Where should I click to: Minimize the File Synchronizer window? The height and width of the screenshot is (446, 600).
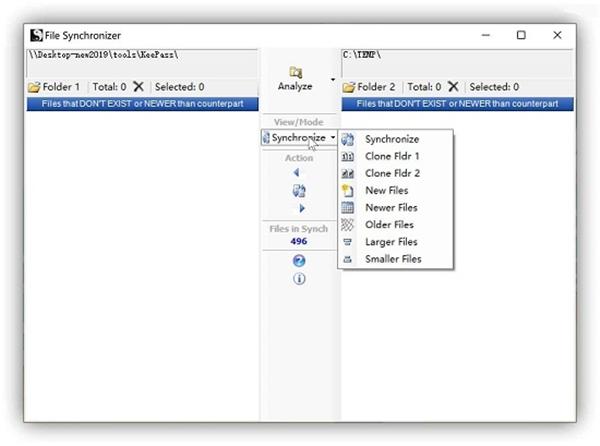pyautogui.click(x=486, y=35)
